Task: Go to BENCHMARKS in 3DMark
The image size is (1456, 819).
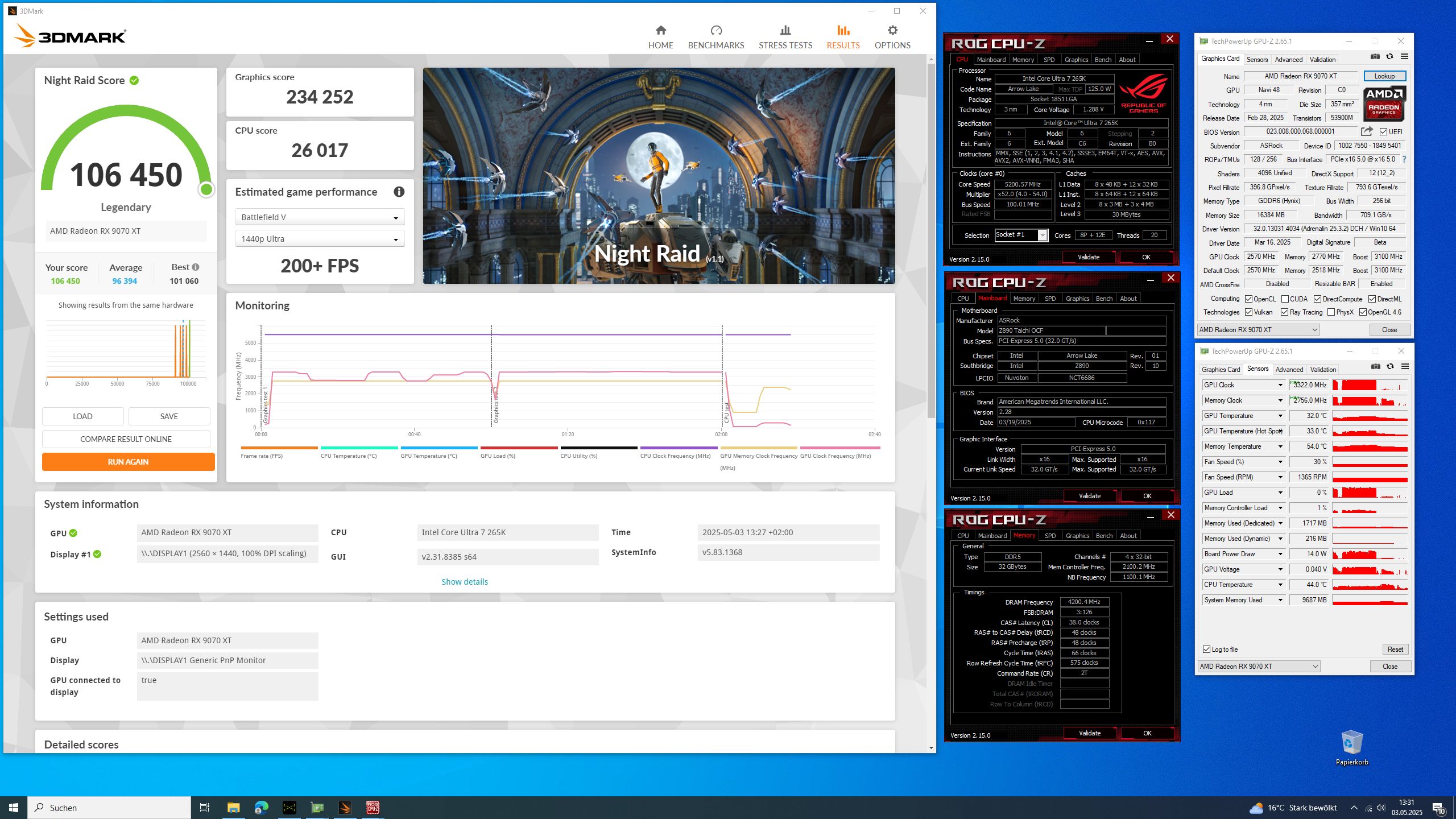Action: point(716,37)
